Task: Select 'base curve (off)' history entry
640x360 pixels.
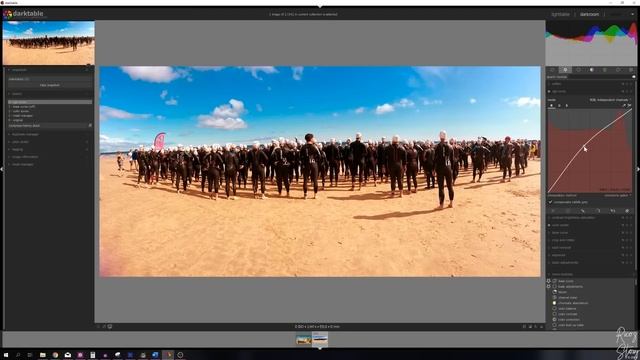Action: [50, 107]
